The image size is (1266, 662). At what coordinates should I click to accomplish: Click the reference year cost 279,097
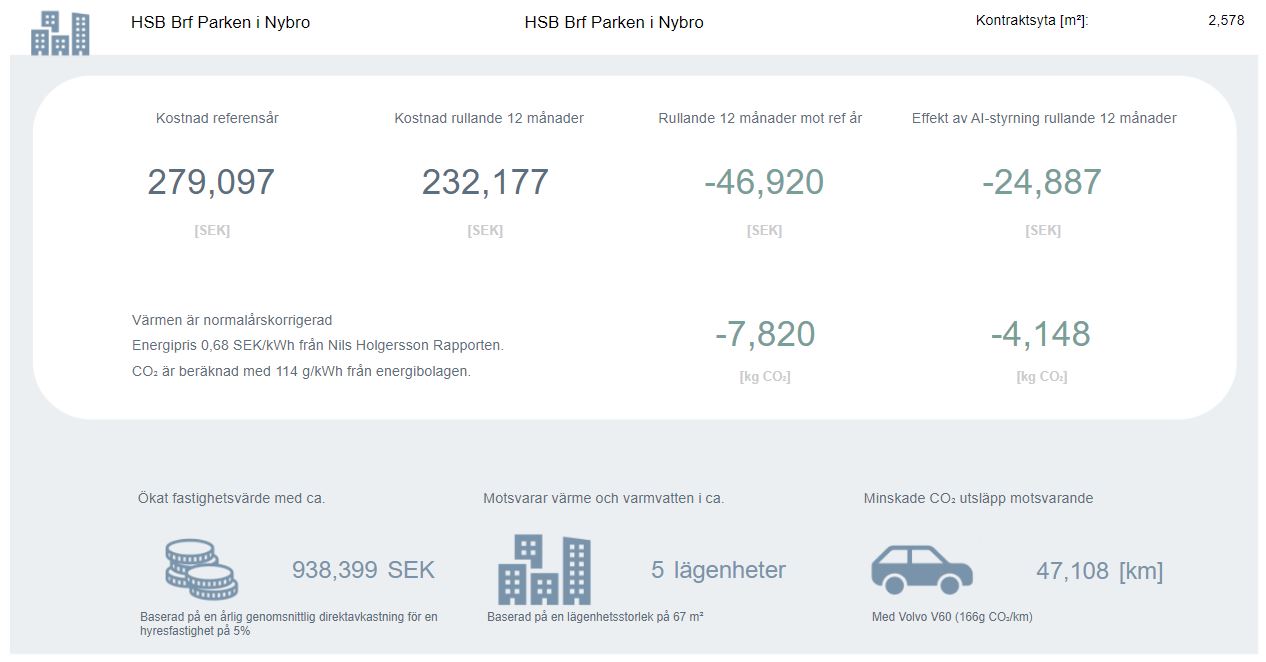tap(211, 182)
